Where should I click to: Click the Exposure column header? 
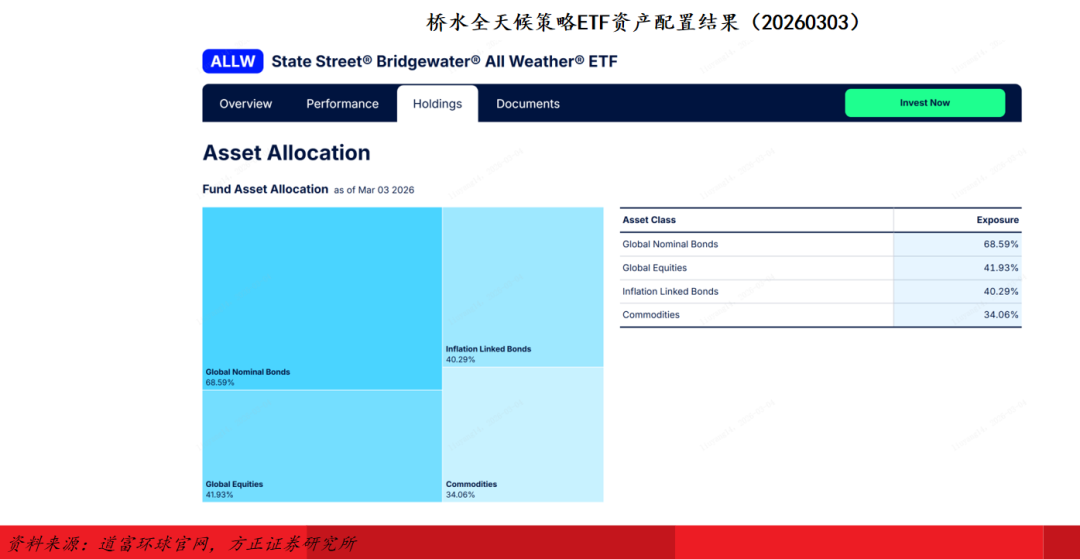(997, 220)
